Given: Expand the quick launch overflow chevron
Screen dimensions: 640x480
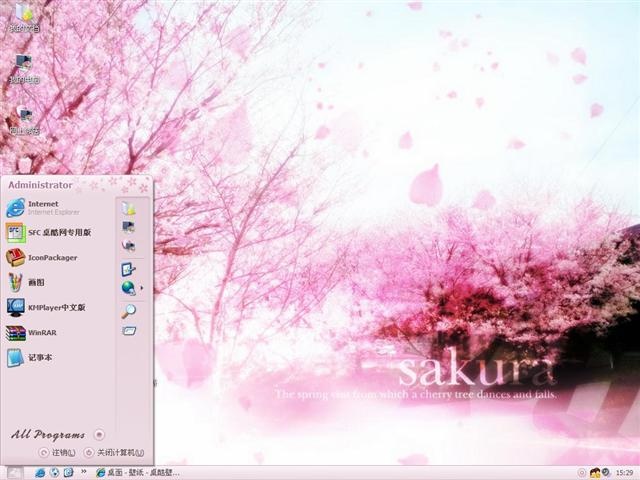Looking at the screenshot, I should pyautogui.click(x=84, y=472).
